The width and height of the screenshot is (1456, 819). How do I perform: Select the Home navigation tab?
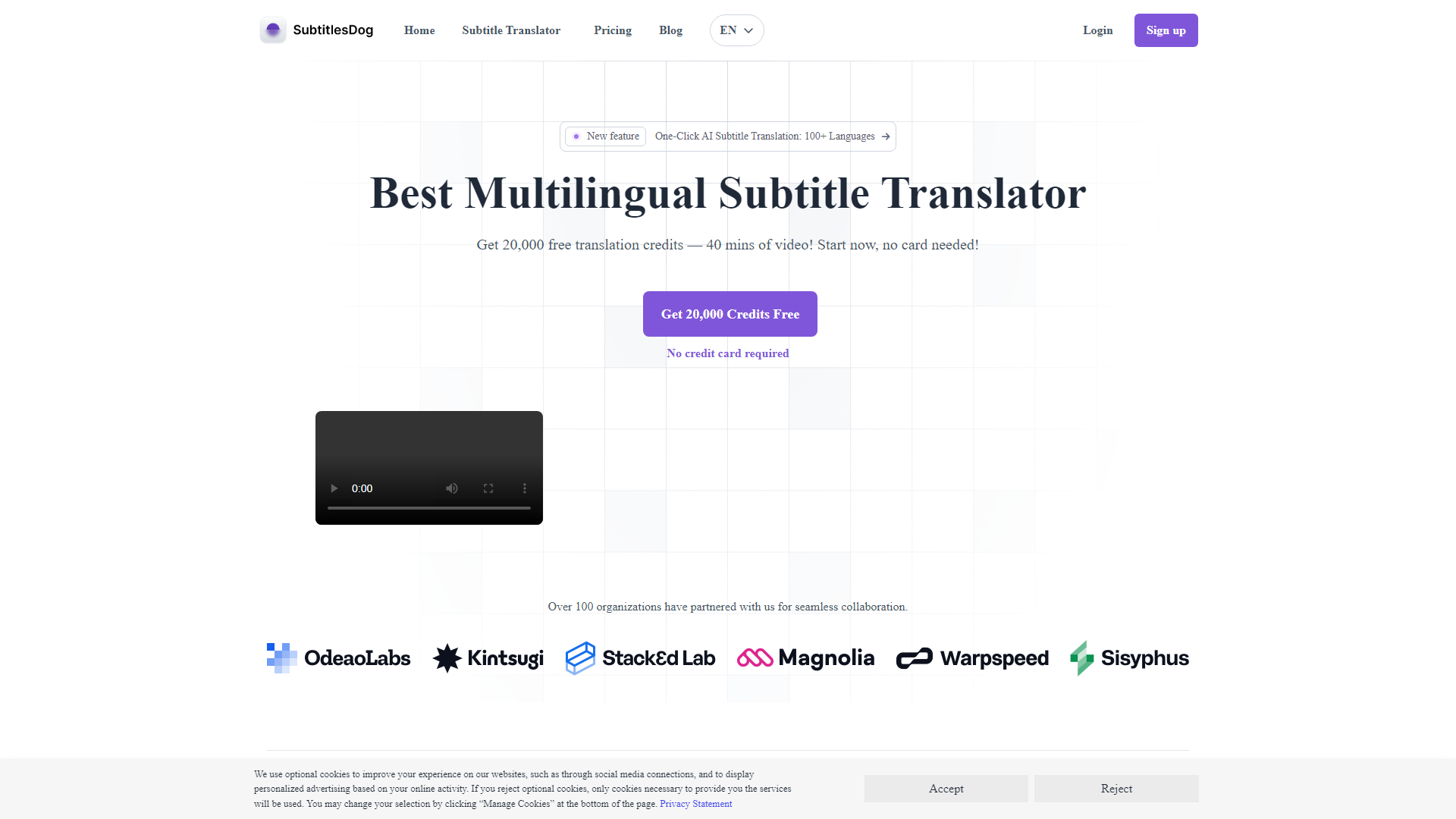419,30
